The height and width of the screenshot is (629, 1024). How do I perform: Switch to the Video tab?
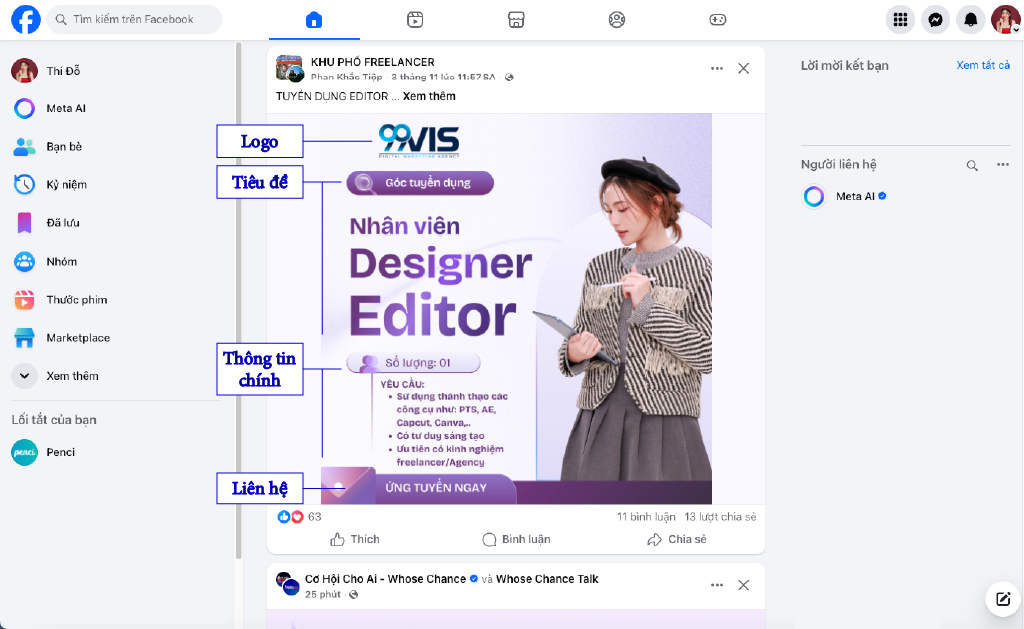pyautogui.click(x=415, y=20)
